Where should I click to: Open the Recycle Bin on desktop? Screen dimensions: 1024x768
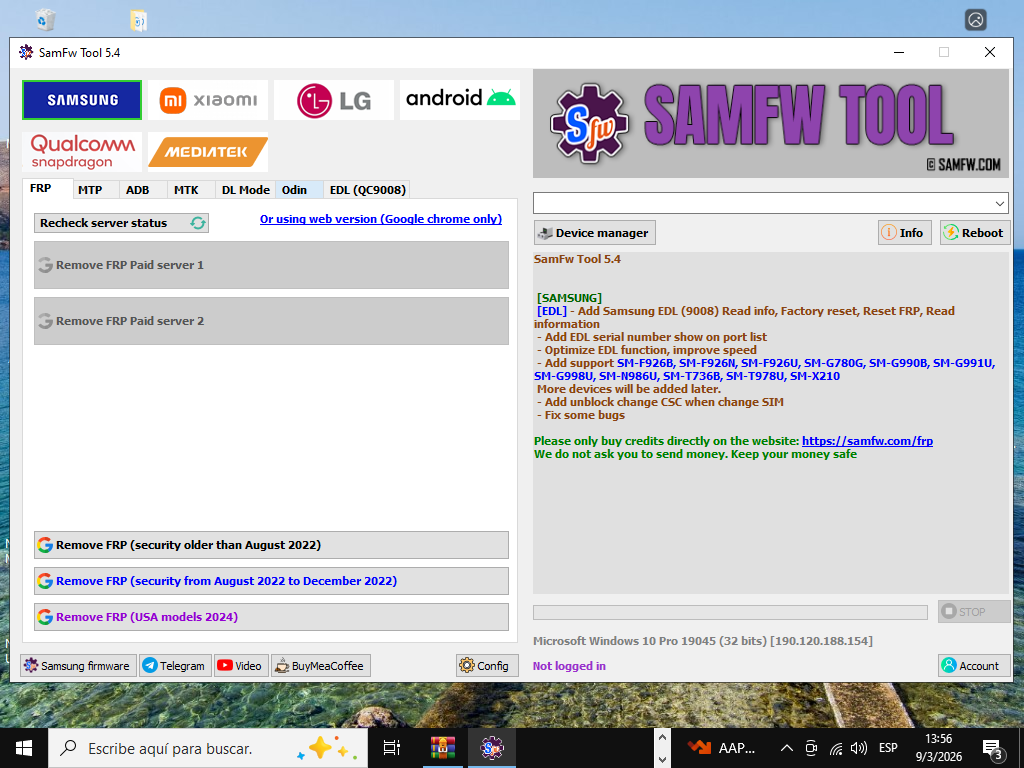coord(45,19)
